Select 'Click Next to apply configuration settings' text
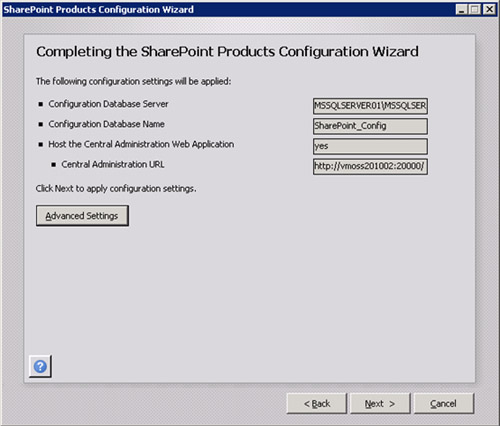500x426 pixels. [x=116, y=189]
